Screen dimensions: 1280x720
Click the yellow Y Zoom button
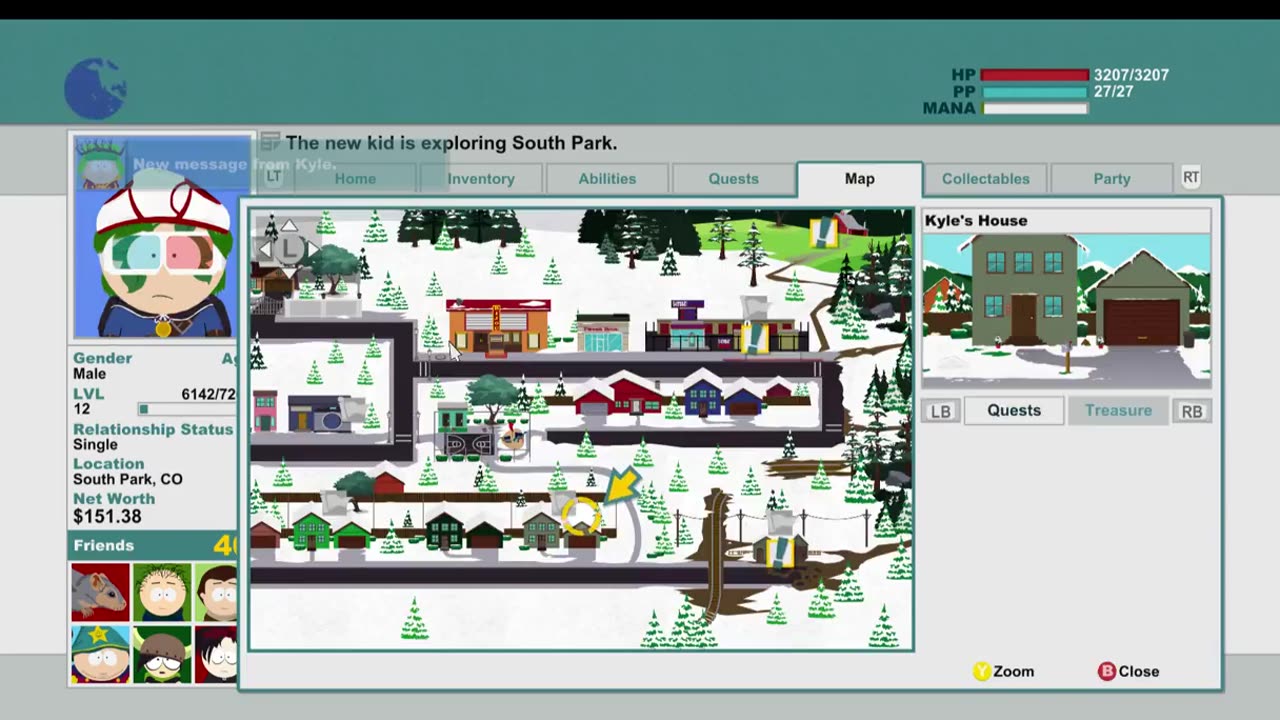pos(1003,671)
